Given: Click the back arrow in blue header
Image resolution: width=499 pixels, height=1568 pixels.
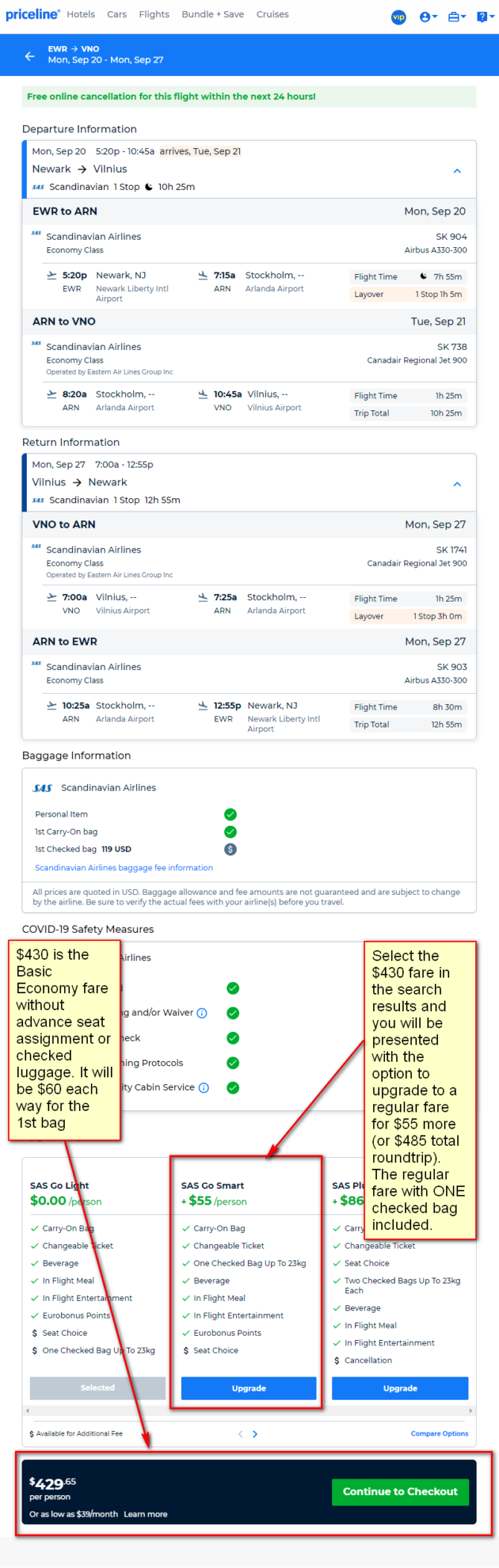Looking at the screenshot, I should point(30,56).
